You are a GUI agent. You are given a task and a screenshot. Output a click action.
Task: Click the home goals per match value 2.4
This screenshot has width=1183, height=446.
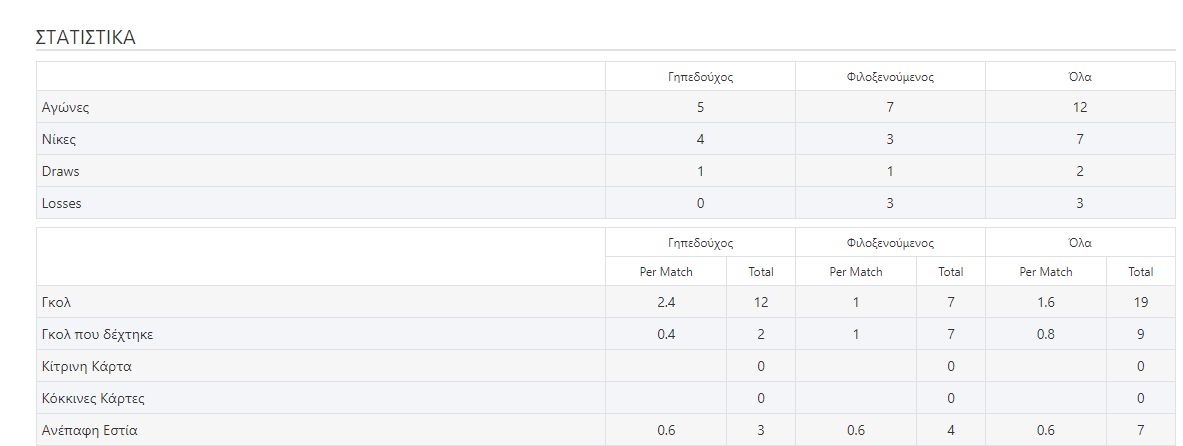coord(666,302)
